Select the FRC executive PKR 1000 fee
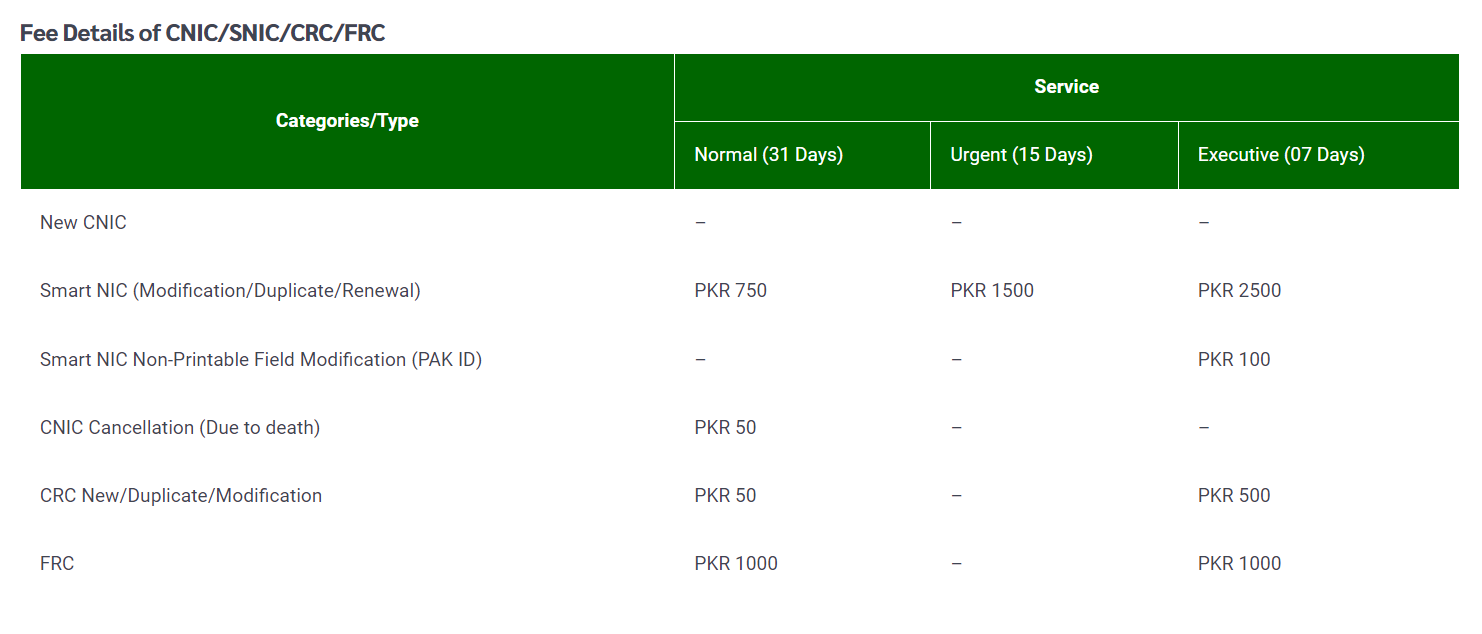 coord(1239,564)
